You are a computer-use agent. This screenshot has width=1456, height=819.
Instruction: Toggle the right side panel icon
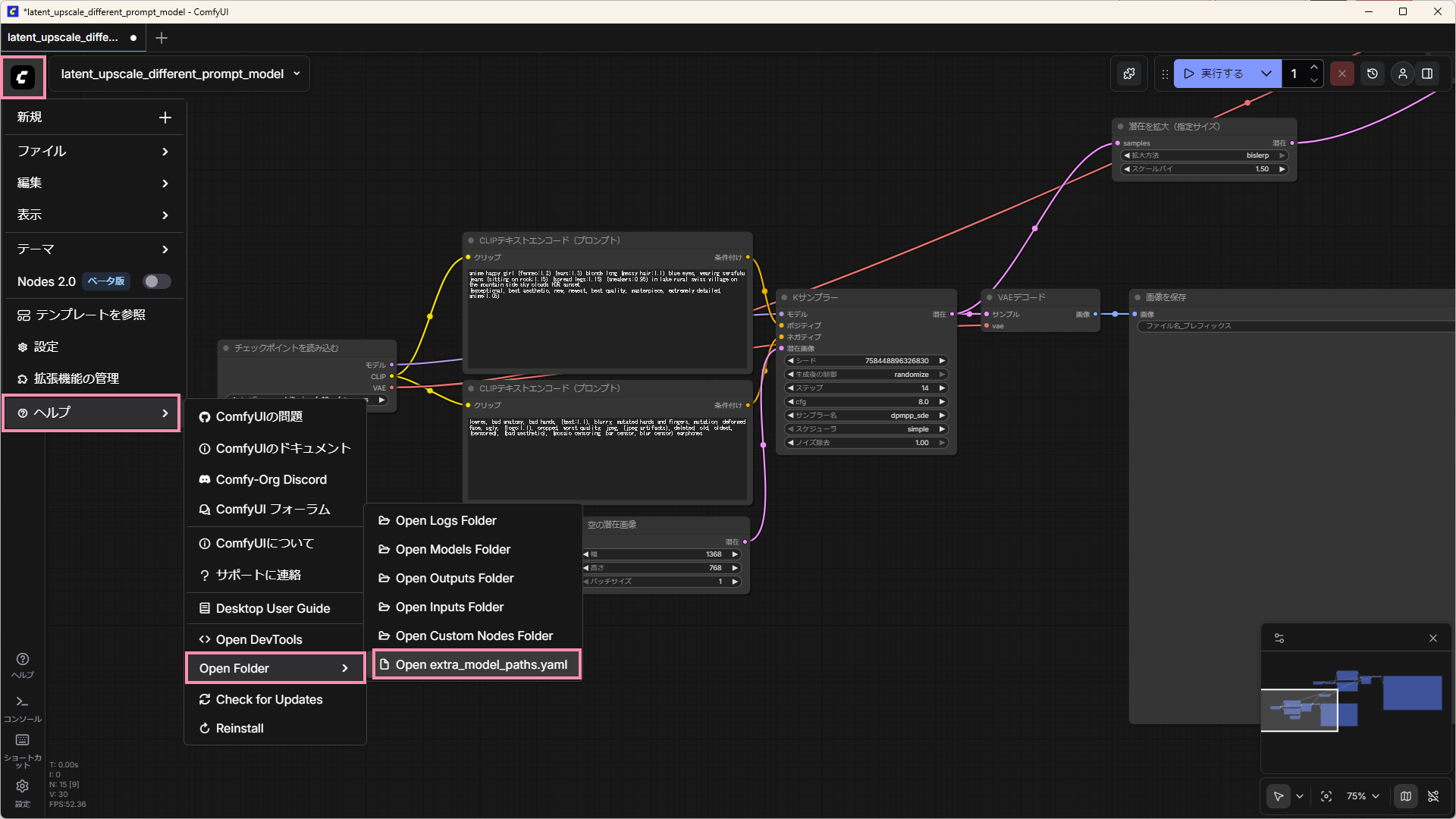pyautogui.click(x=1427, y=74)
